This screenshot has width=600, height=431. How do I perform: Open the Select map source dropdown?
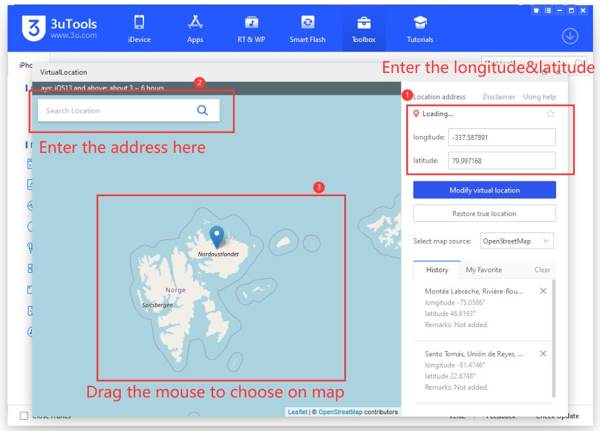click(517, 241)
